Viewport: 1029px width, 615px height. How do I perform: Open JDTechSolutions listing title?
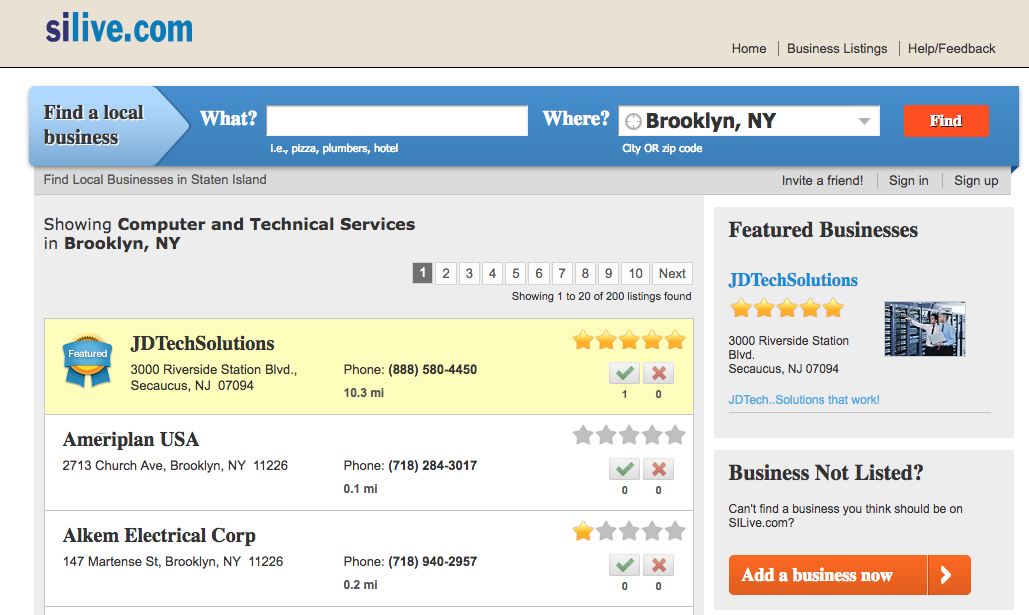click(202, 343)
